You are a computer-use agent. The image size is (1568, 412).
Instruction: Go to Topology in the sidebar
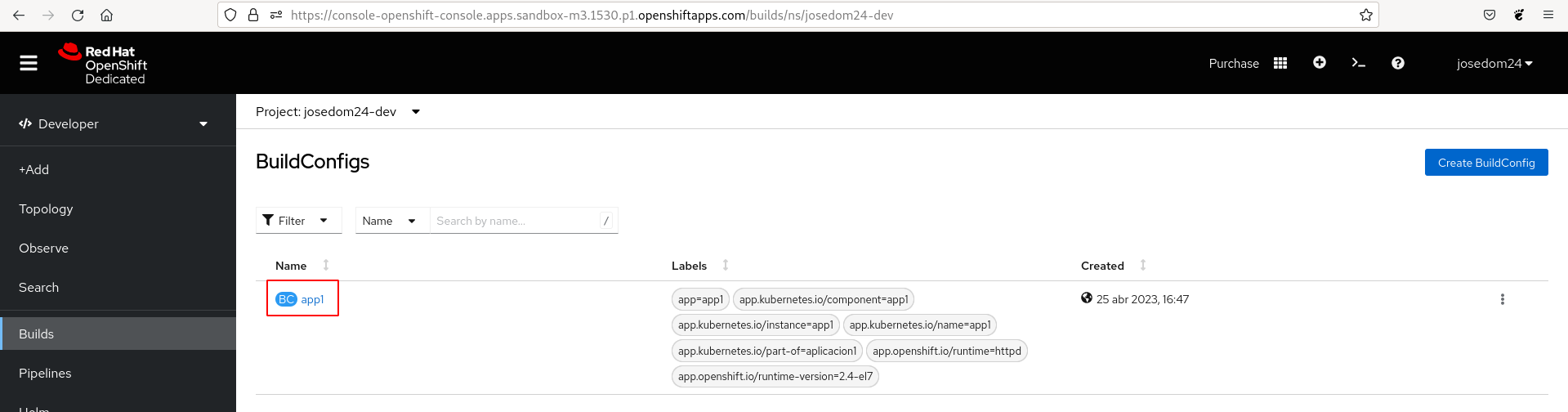pos(46,209)
